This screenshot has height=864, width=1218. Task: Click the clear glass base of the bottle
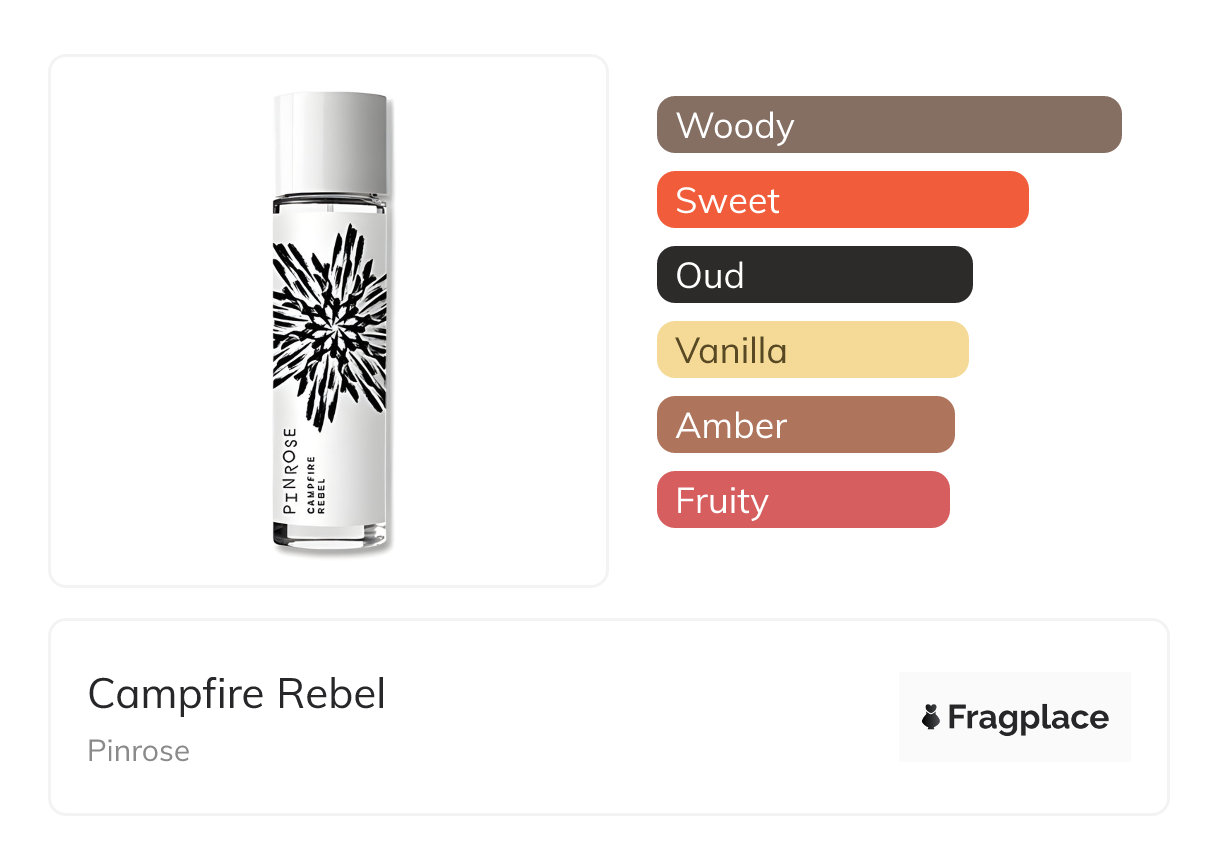(x=330, y=536)
